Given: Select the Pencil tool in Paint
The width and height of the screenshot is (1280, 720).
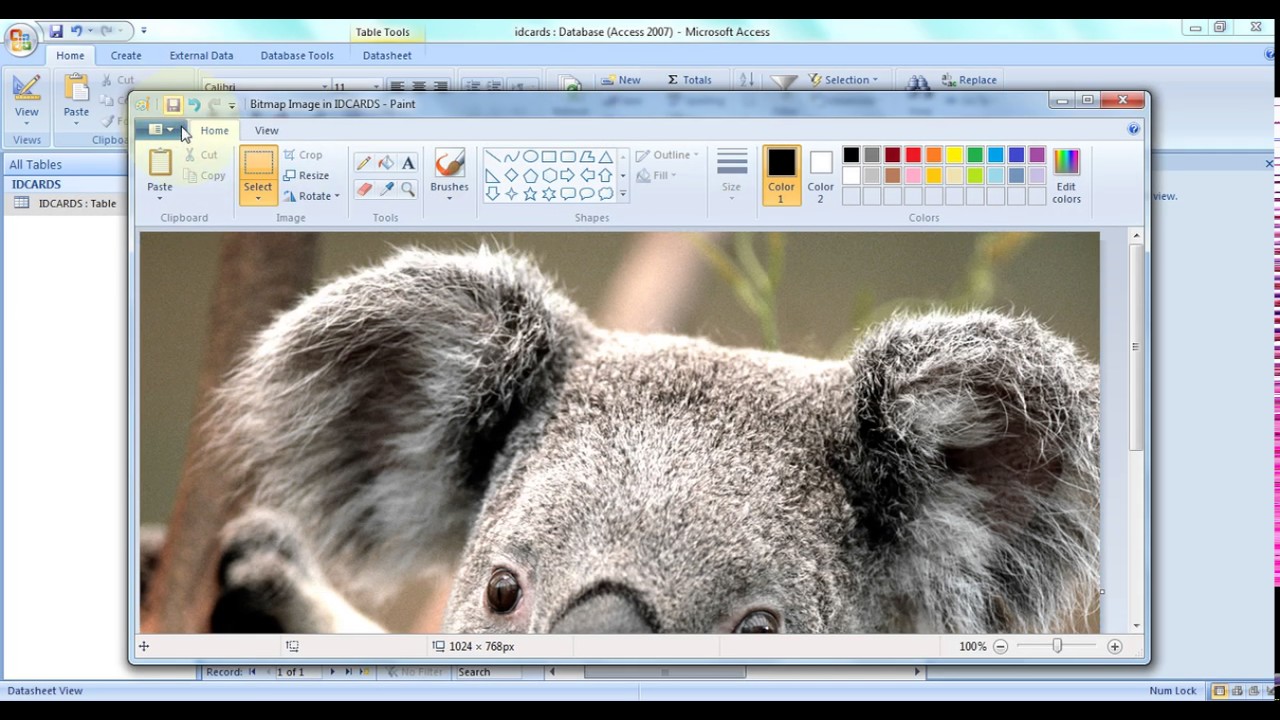Looking at the screenshot, I should (364, 163).
